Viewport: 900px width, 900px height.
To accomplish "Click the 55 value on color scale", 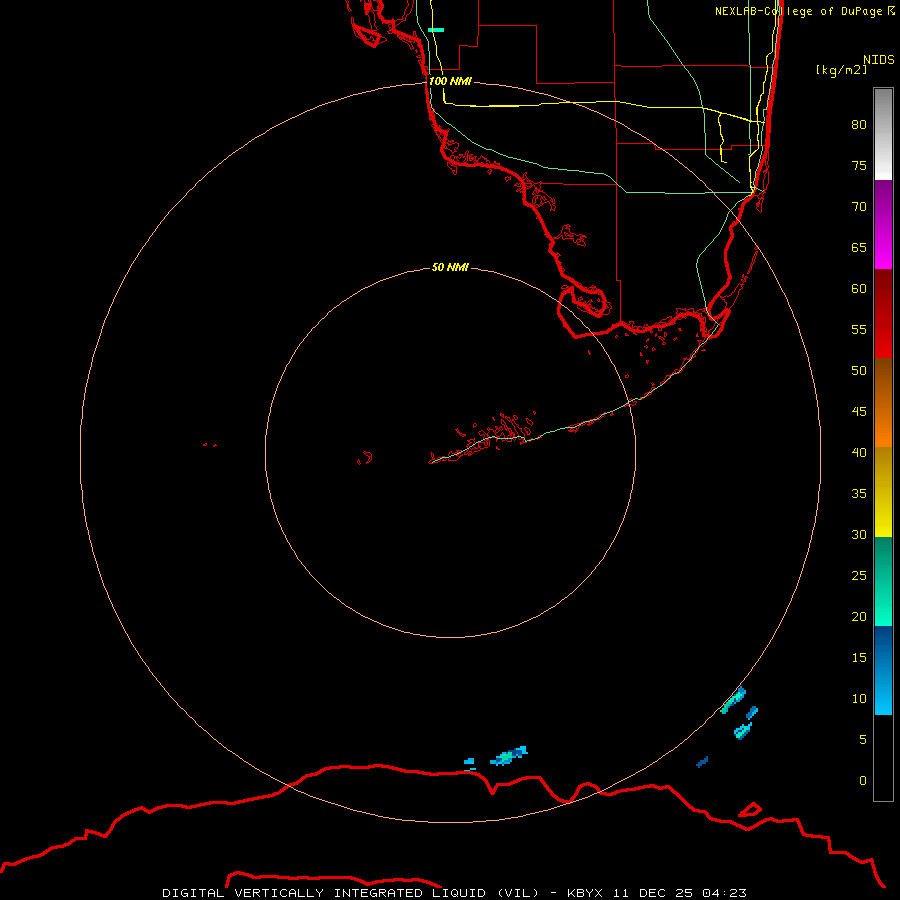I will click(859, 329).
